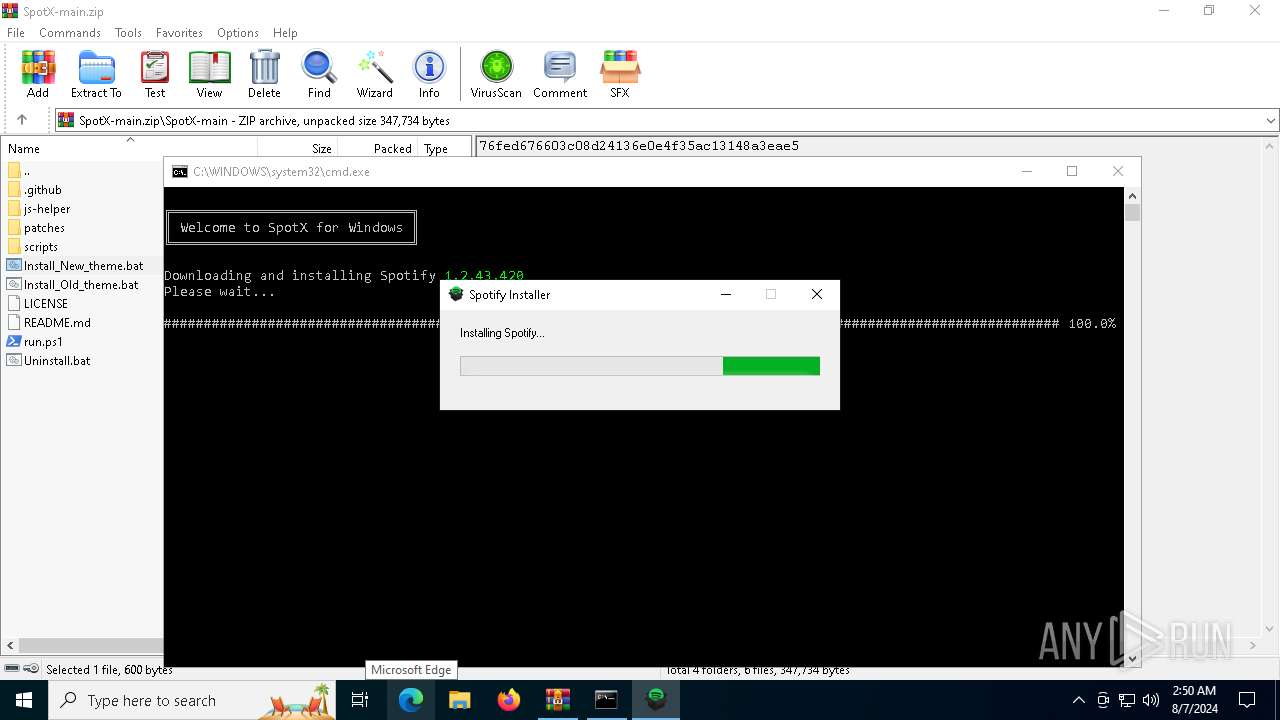
Task: Click the Extract To toolbar icon
Action: click(96, 75)
